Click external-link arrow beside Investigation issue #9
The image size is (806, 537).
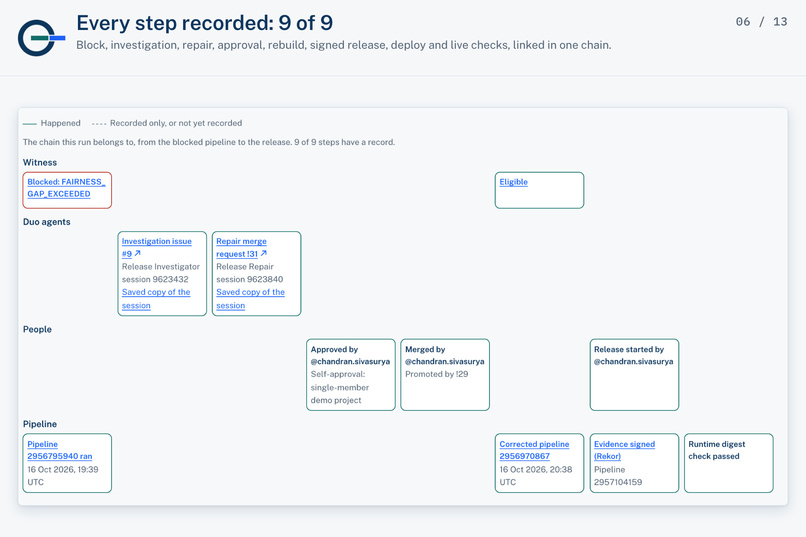(137, 253)
